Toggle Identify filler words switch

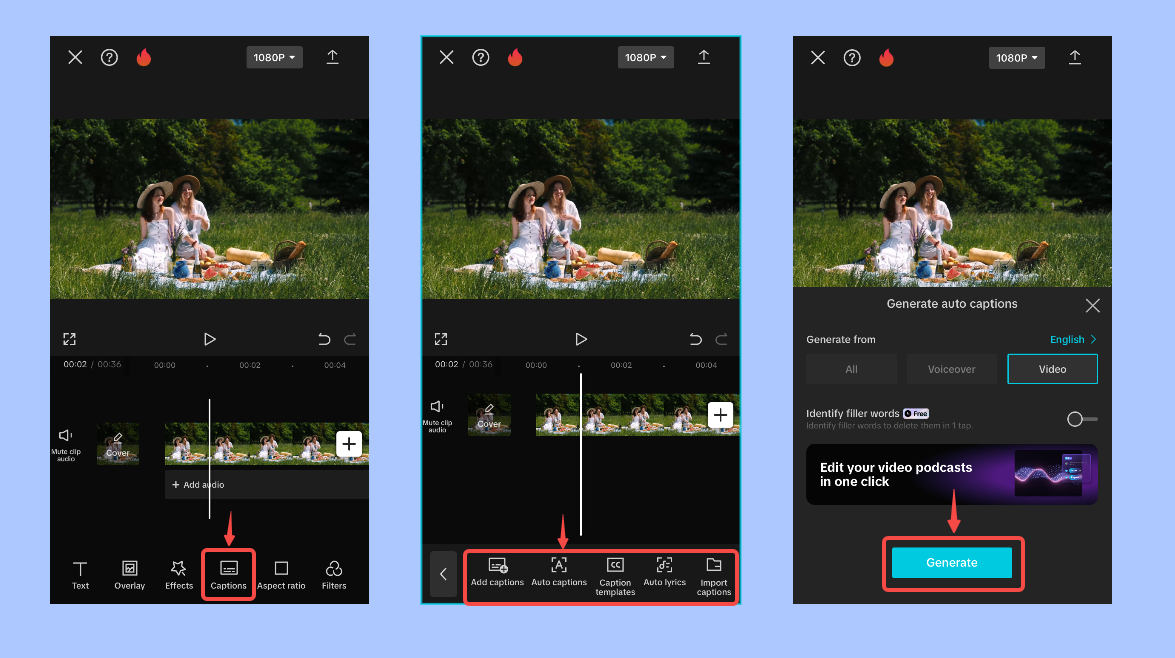point(1081,419)
